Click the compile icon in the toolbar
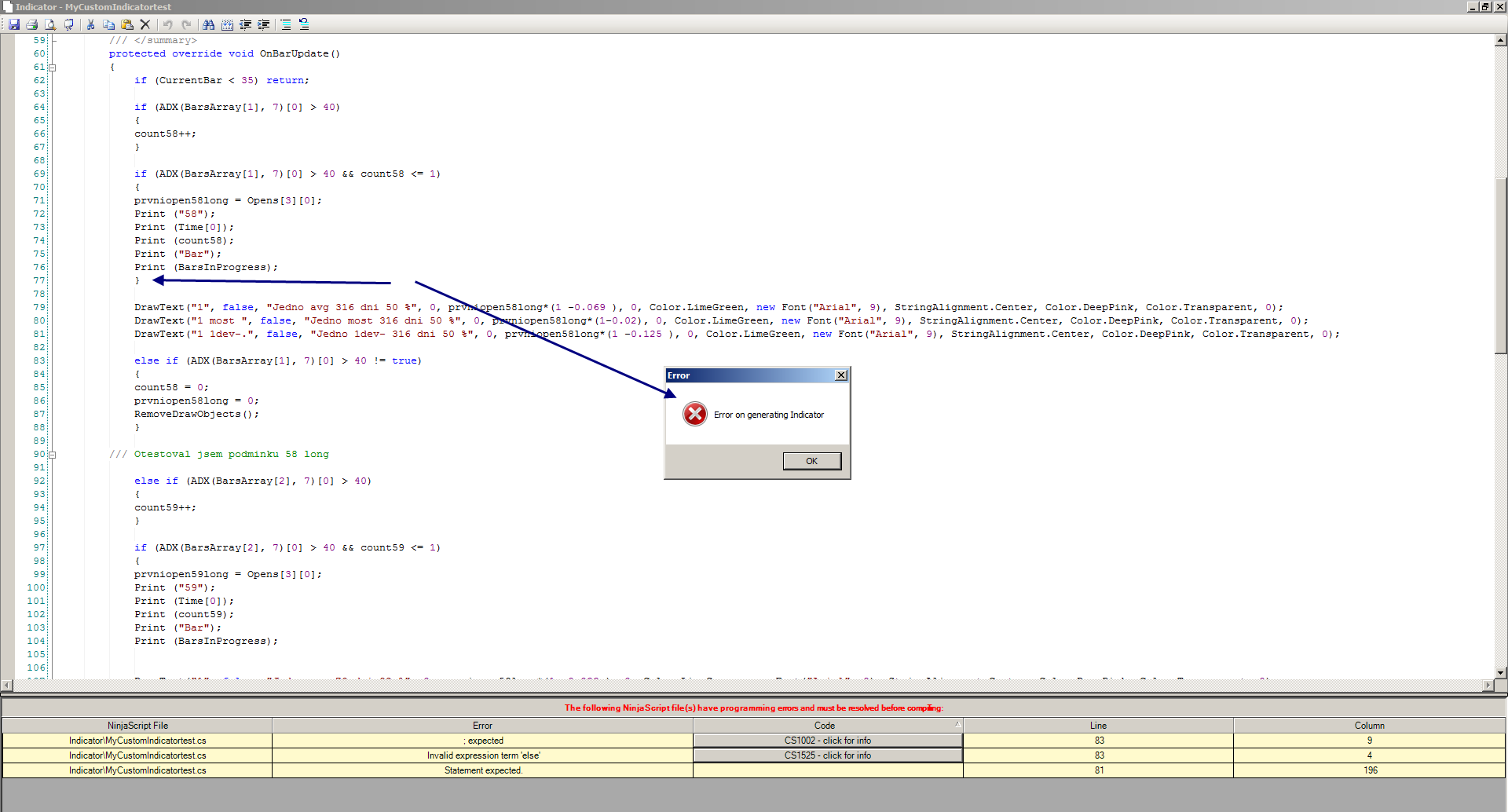Screen dimensions: 1508x812 [x=69, y=24]
